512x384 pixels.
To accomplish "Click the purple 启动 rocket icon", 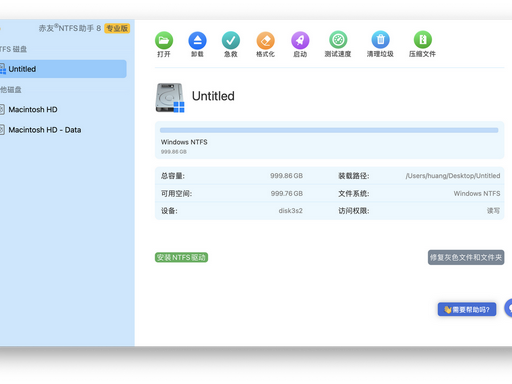I will [x=300, y=40].
